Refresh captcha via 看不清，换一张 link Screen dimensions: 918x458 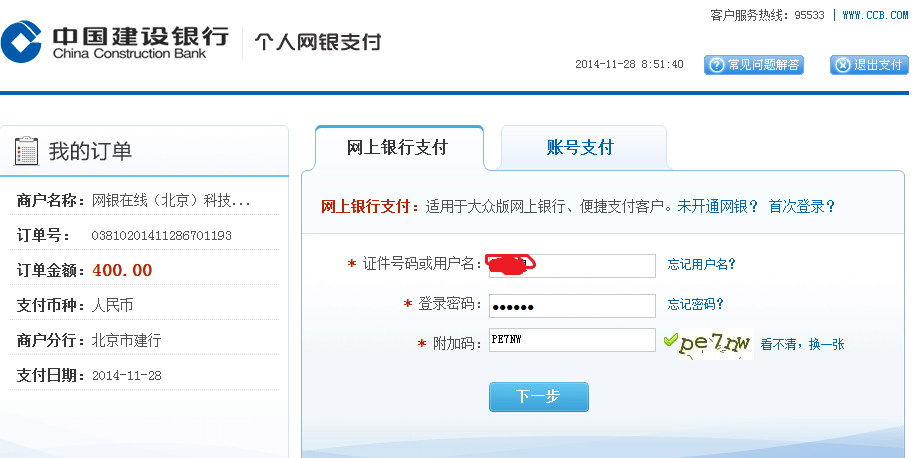[x=802, y=344]
